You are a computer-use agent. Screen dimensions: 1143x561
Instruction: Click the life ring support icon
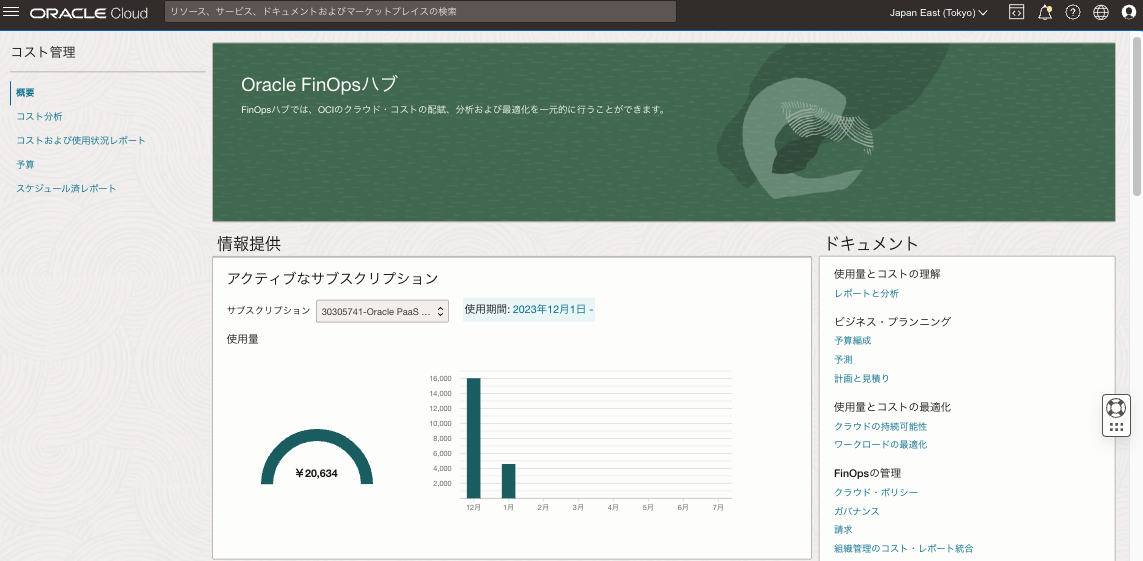click(x=1116, y=407)
